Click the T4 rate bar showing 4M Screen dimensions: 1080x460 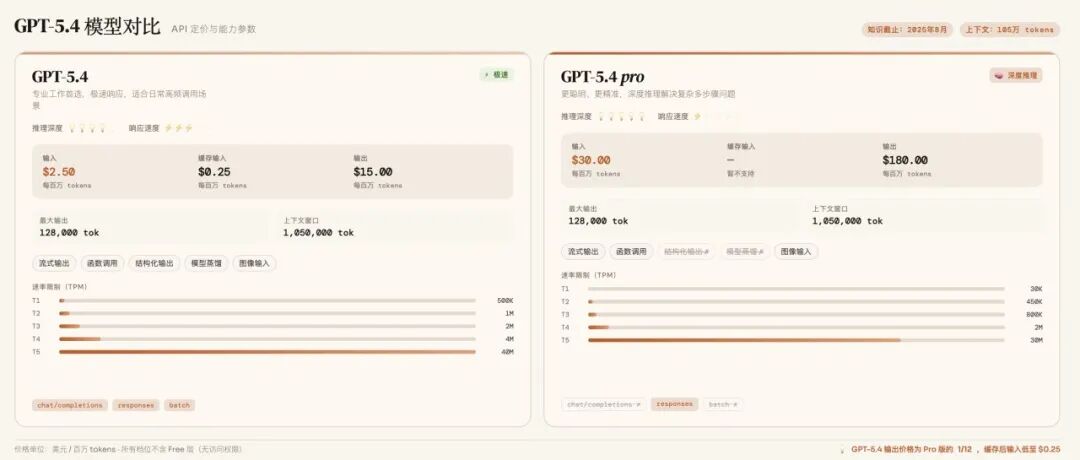coord(267,339)
